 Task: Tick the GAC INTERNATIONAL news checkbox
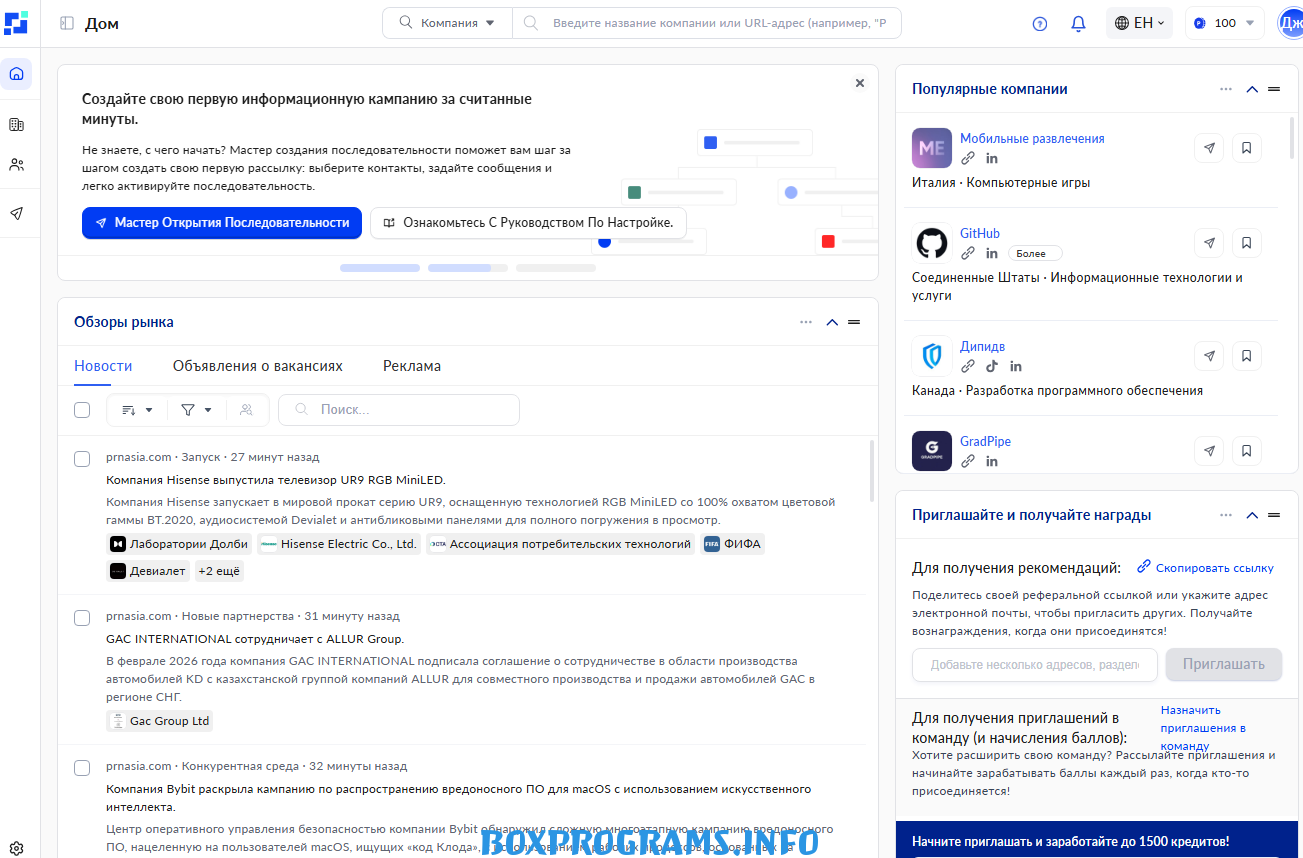point(82,618)
